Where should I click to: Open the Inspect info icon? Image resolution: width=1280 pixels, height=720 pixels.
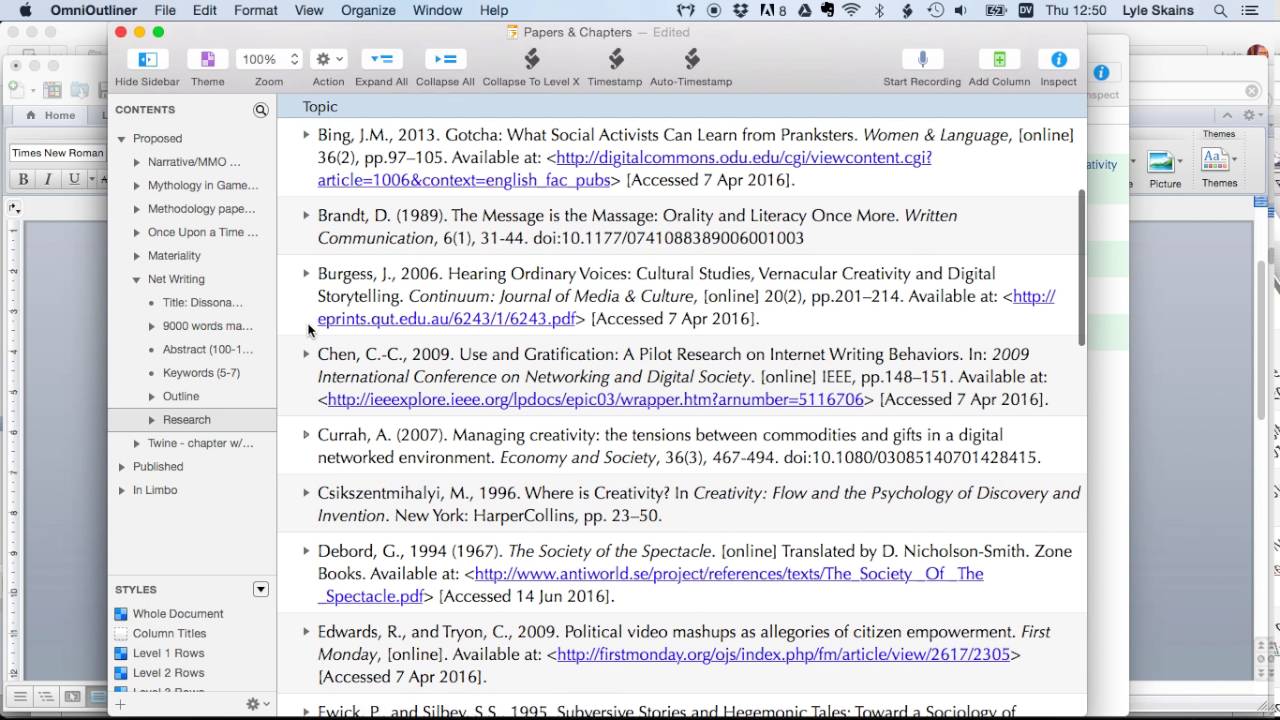pyautogui.click(x=1058, y=59)
